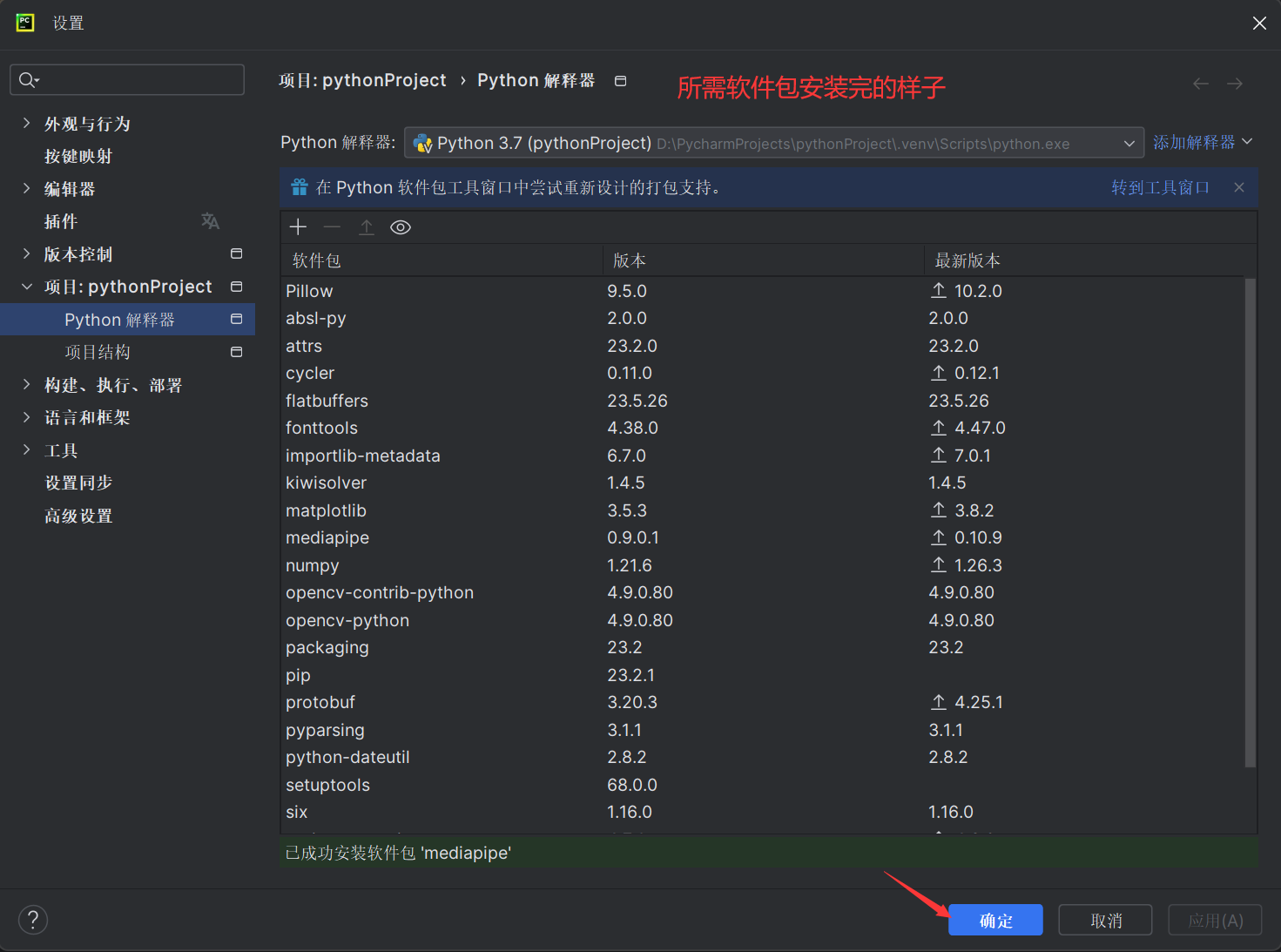Click the upgrade package arrow icon
Image resolution: width=1281 pixels, height=952 pixels.
367,227
